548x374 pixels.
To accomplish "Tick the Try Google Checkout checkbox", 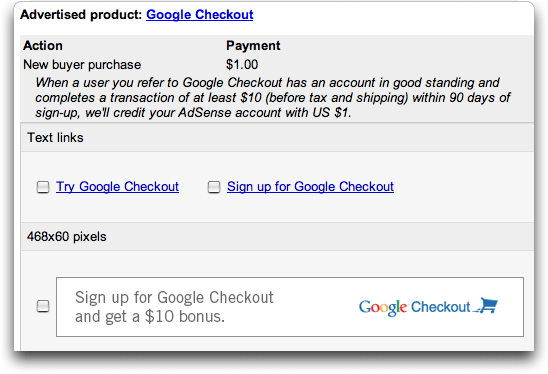I will coord(43,187).
